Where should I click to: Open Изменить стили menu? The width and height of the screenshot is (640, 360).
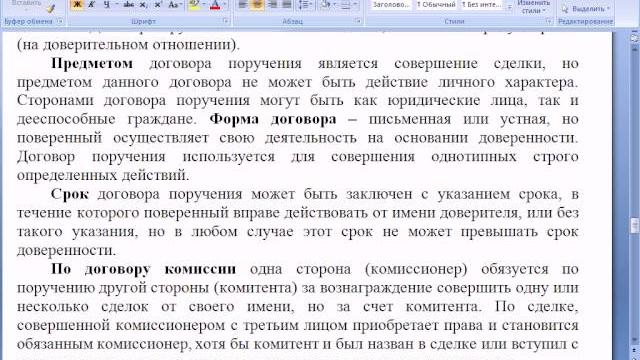point(534,7)
